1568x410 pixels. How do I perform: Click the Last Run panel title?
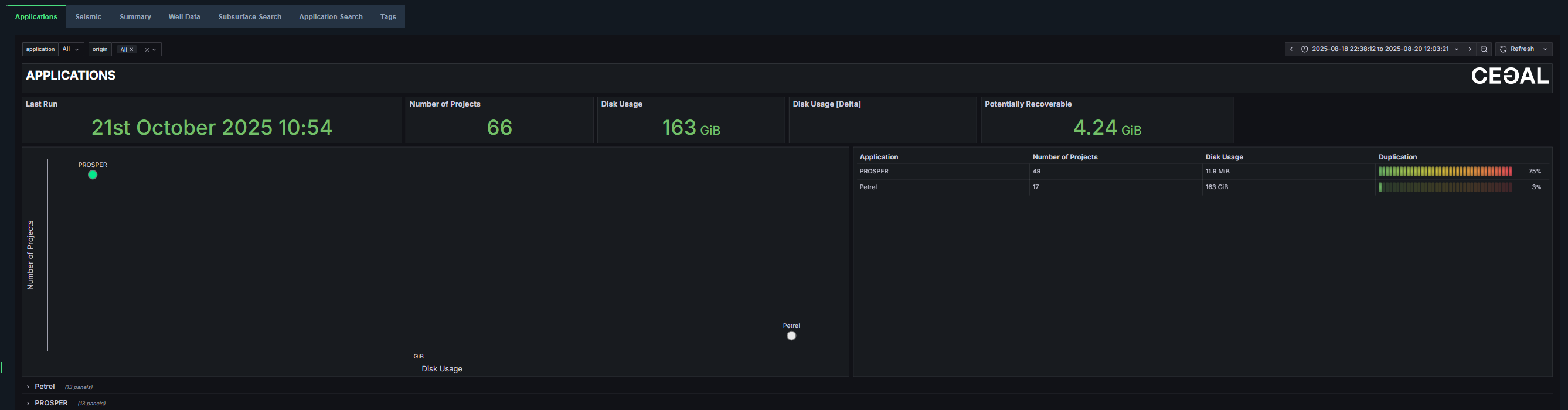point(42,104)
